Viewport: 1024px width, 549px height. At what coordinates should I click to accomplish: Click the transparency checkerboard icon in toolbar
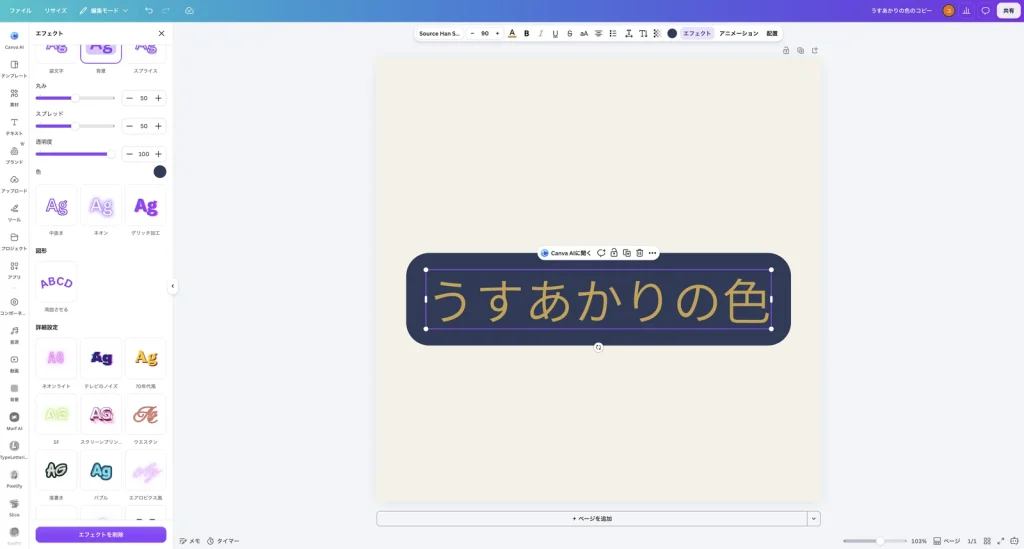click(658, 33)
